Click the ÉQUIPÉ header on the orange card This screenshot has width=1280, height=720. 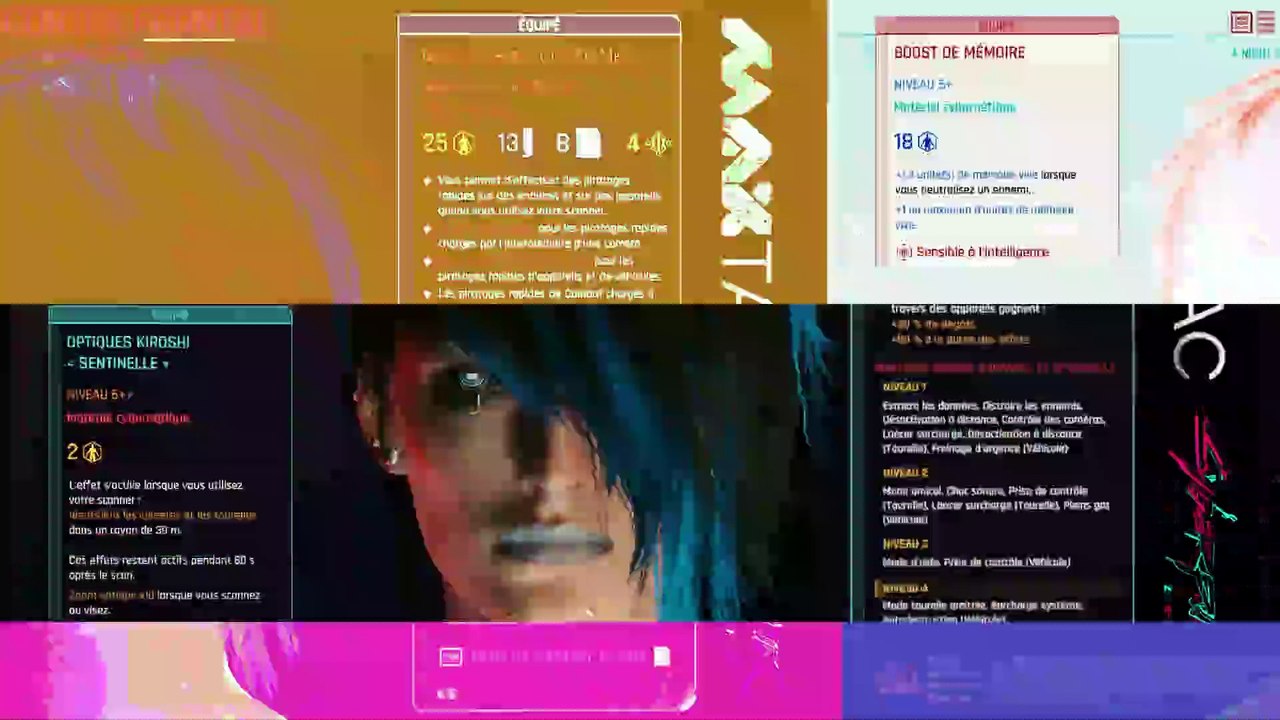pos(539,25)
